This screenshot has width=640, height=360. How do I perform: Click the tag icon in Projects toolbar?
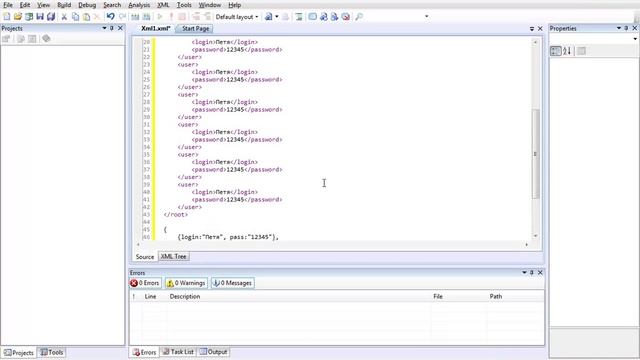pos(46,39)
